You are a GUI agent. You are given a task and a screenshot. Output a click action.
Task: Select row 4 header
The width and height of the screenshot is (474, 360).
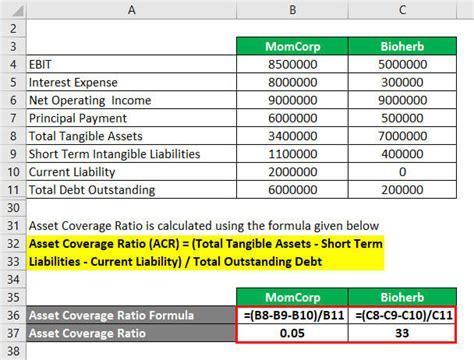coord(13,64)
